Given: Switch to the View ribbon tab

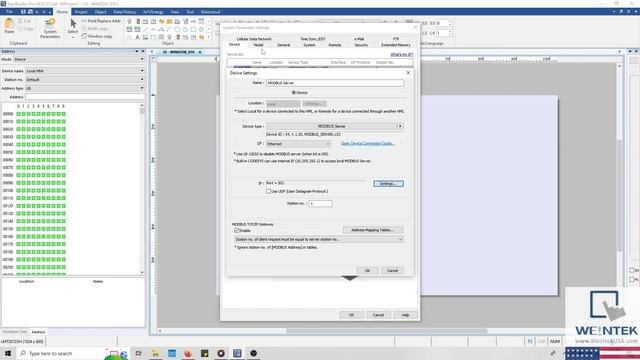Looking at the screenshot, I should [x=175, y=12].
